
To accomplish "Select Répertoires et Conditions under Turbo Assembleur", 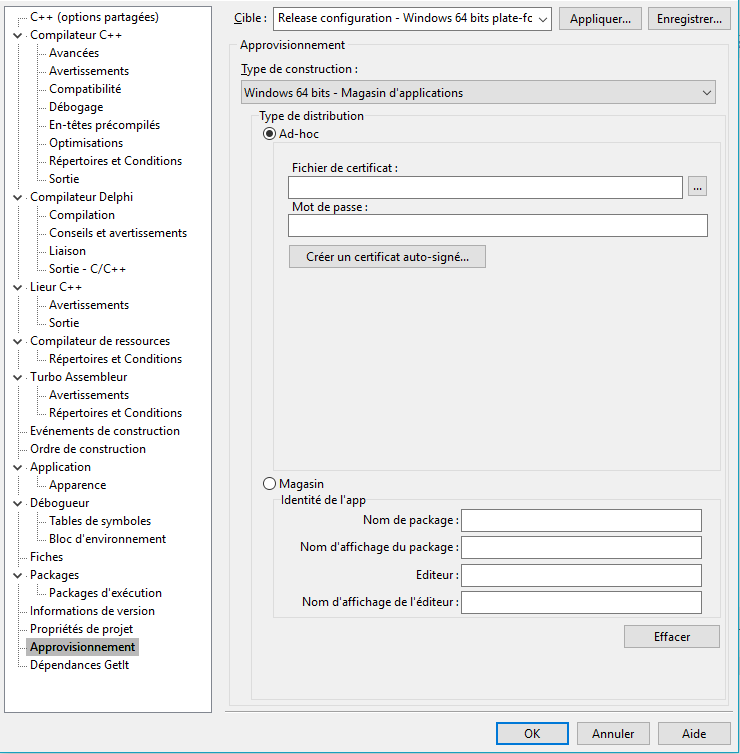I will pos(115,413).
